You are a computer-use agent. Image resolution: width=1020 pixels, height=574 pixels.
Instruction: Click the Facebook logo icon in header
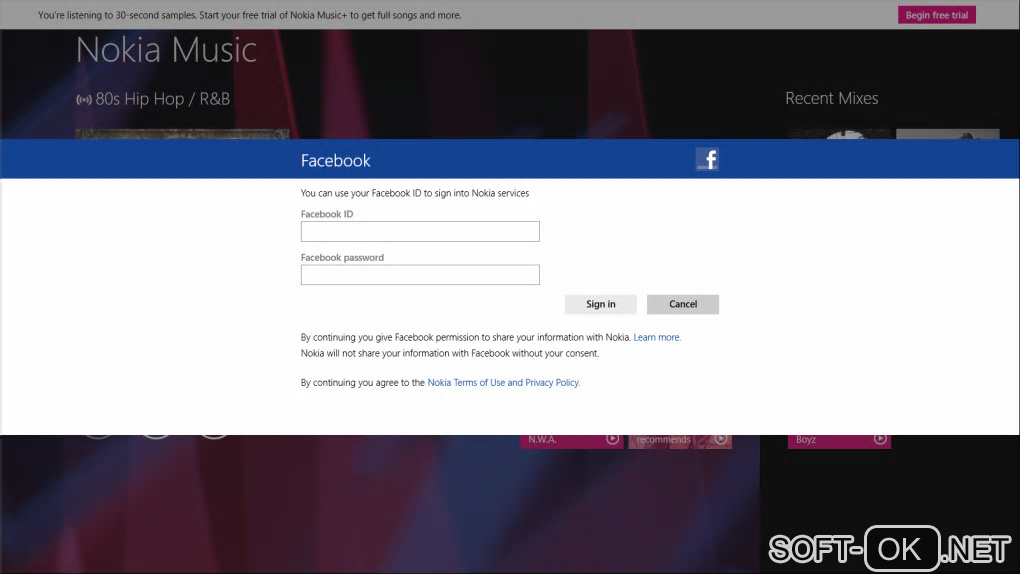tap(707, 159)
